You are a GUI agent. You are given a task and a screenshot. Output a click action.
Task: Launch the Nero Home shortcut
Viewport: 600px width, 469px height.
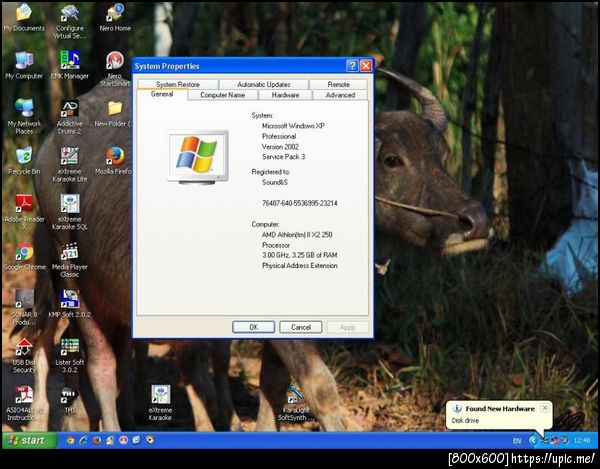115,17
